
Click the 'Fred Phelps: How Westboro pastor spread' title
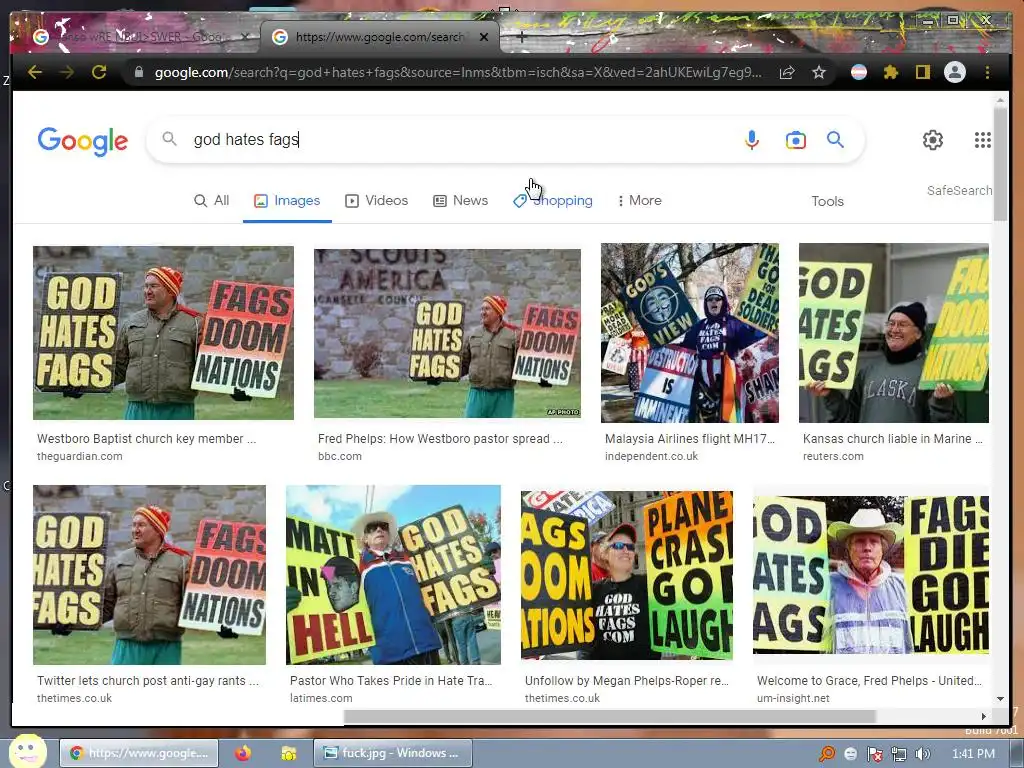[440, 439]
